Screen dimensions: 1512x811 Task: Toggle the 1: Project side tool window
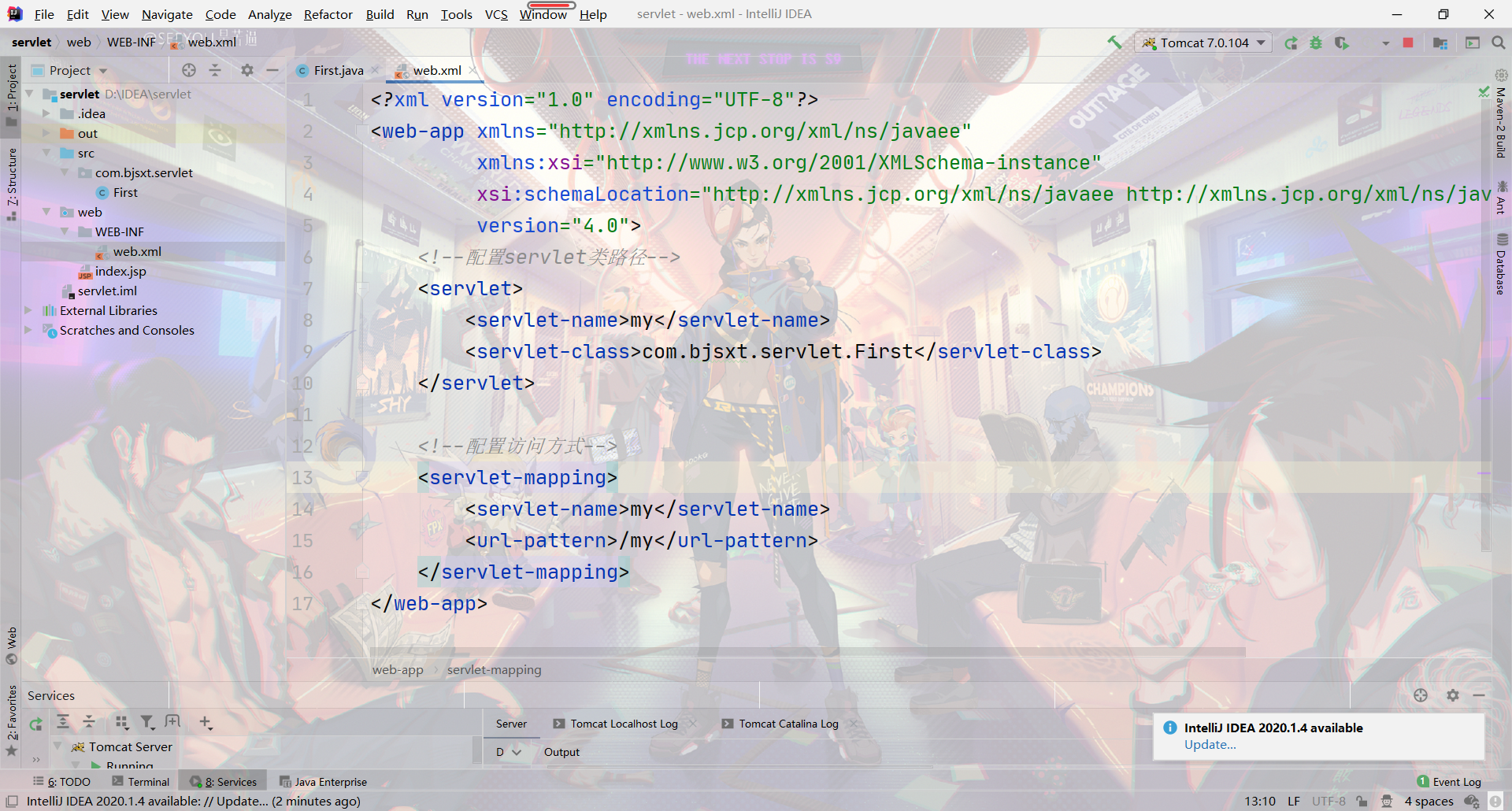11,94
